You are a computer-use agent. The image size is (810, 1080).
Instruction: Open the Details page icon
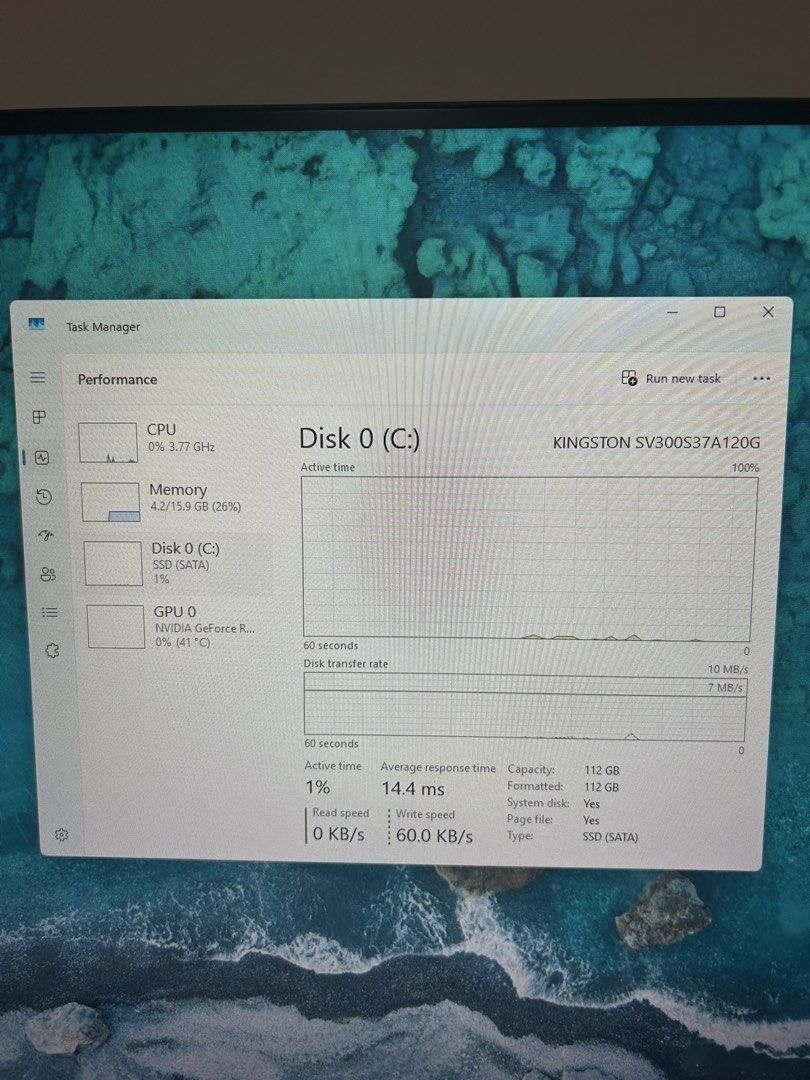[50, 612]
